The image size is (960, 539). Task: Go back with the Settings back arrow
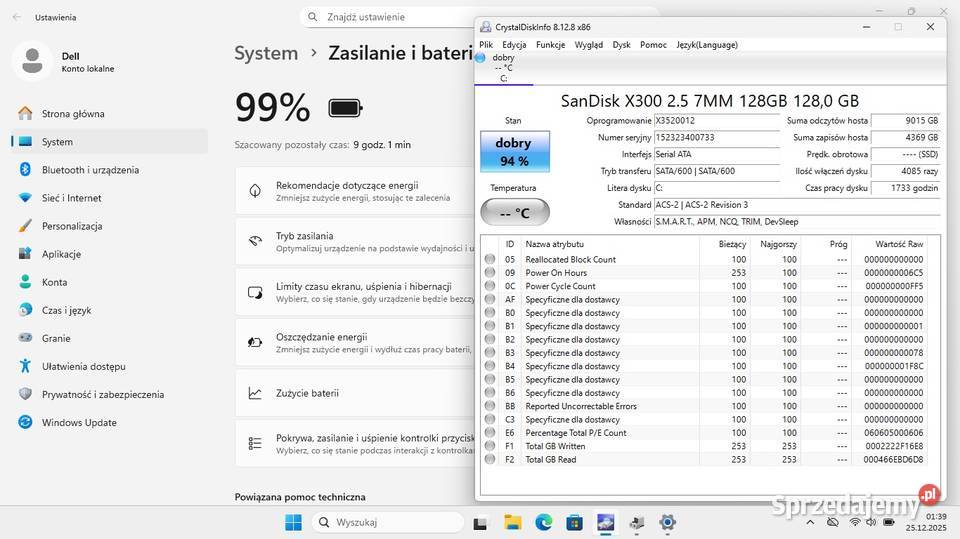coord(17,17)
